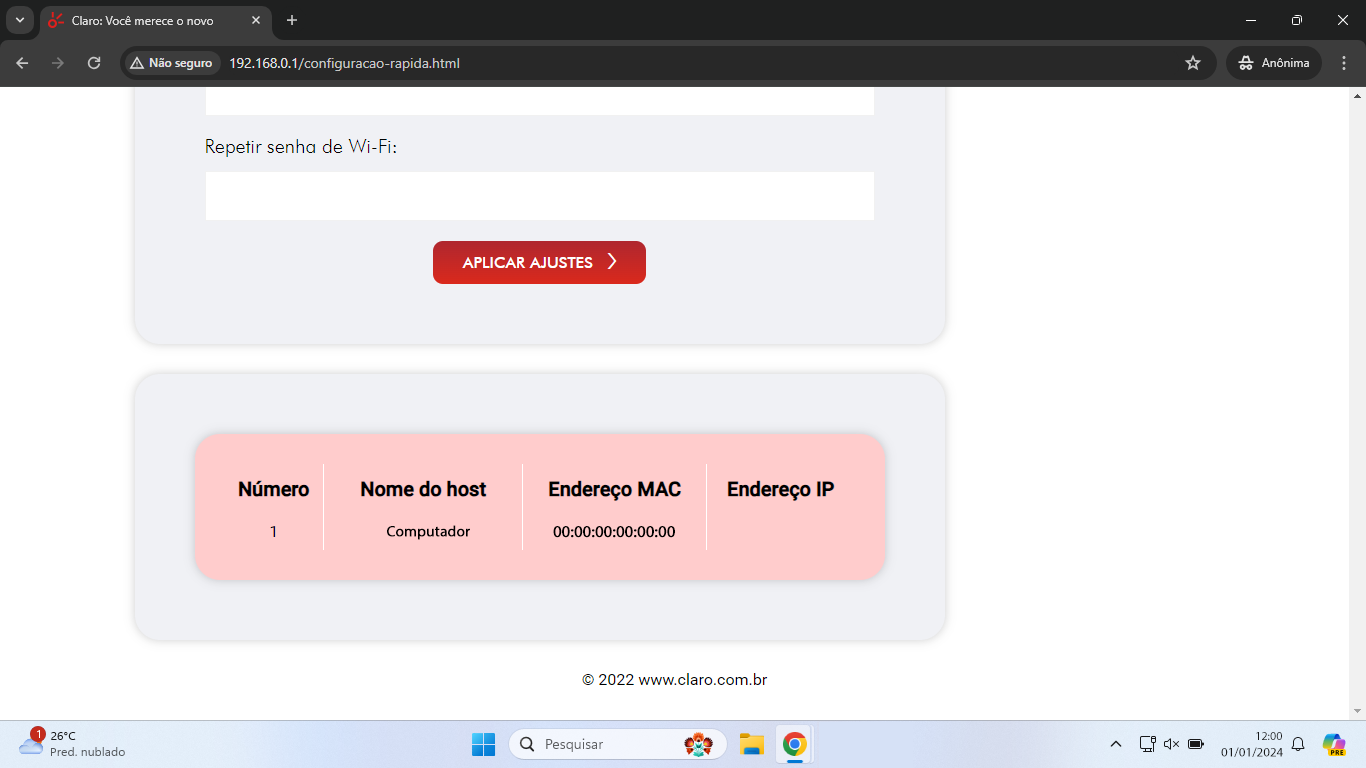
Task: Open the tab search dropdown arrow
Action: pos(19,20)
